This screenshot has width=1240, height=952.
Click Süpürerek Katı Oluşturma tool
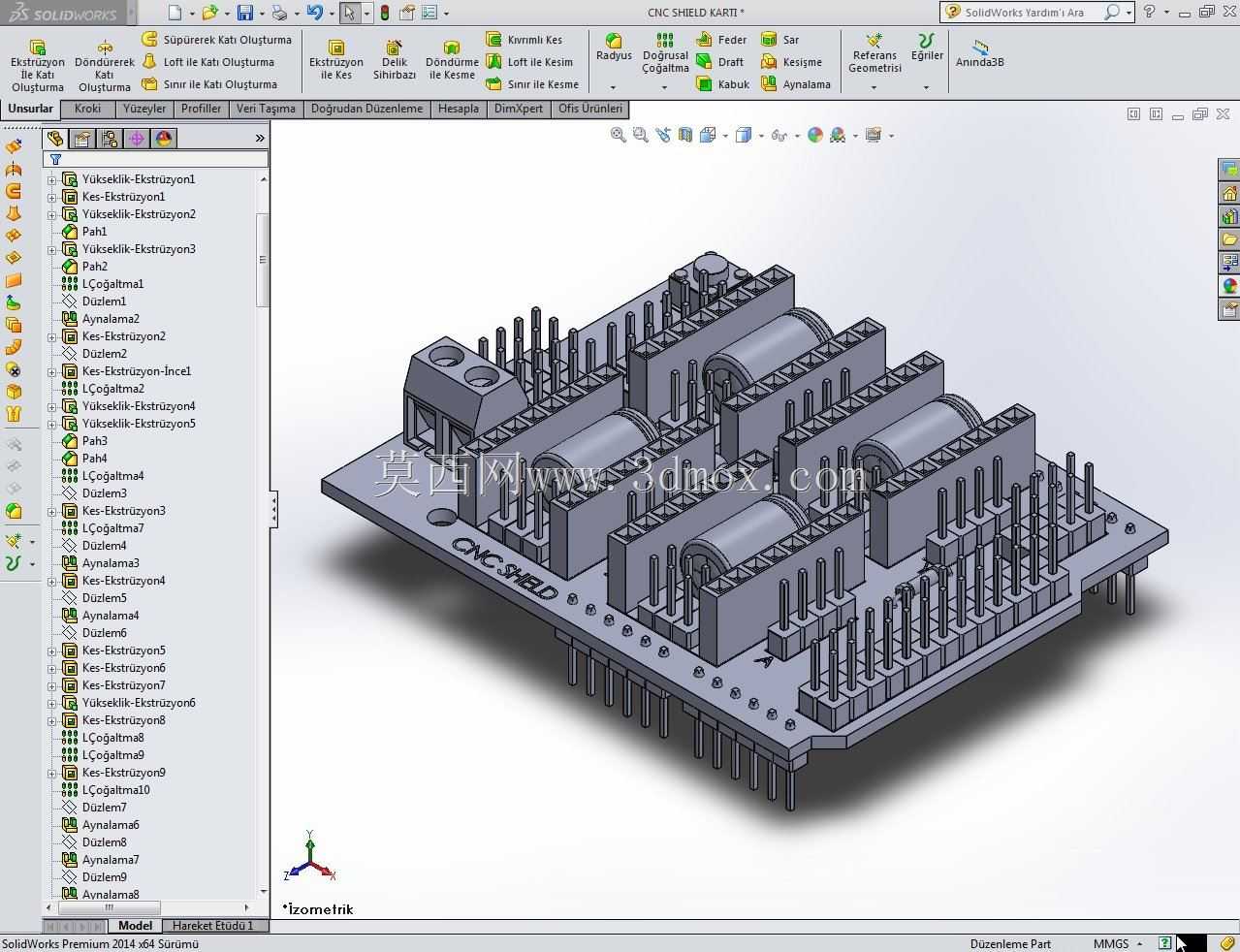[216, 40]
